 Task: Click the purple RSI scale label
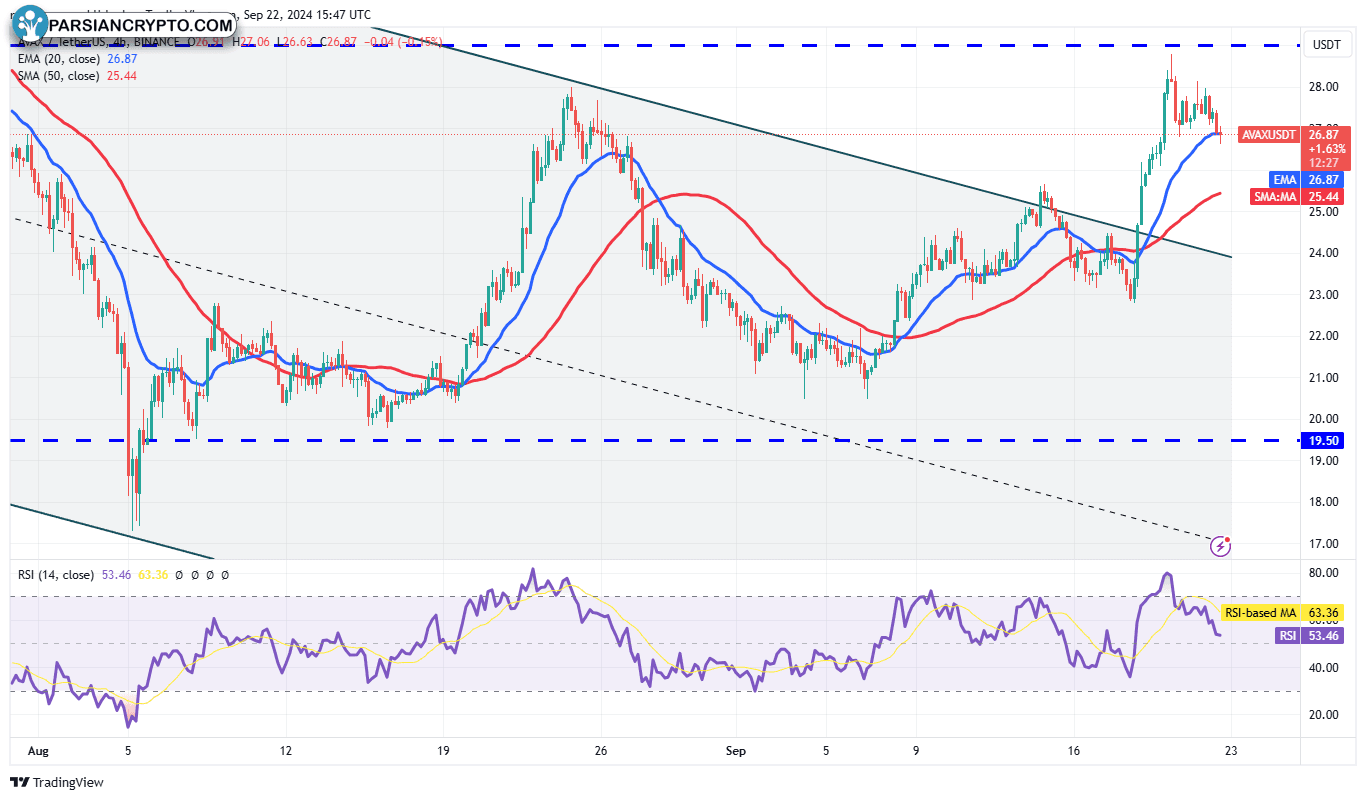1287,635
